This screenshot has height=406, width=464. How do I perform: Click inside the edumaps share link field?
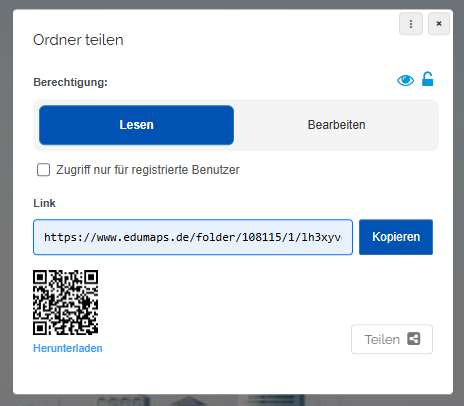pos(193,237)
